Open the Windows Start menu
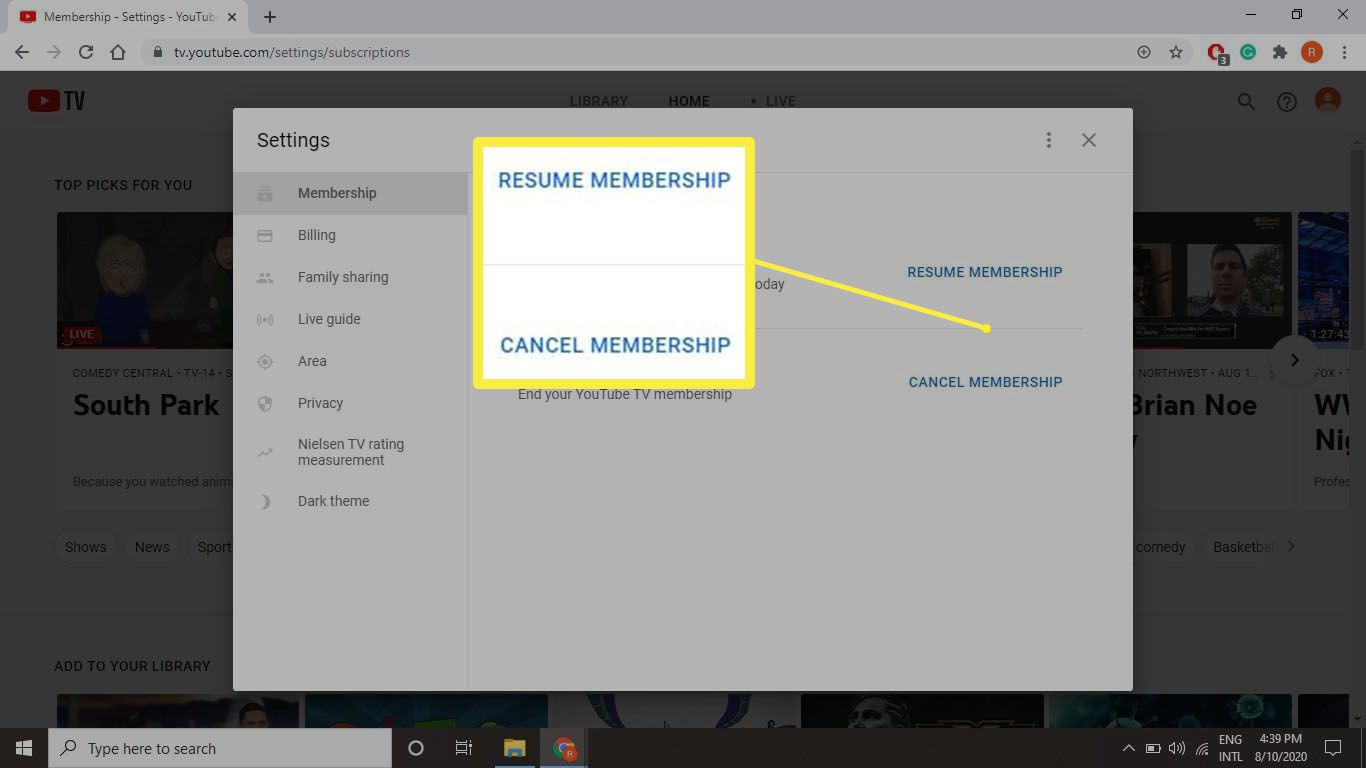 pos(24,748)
